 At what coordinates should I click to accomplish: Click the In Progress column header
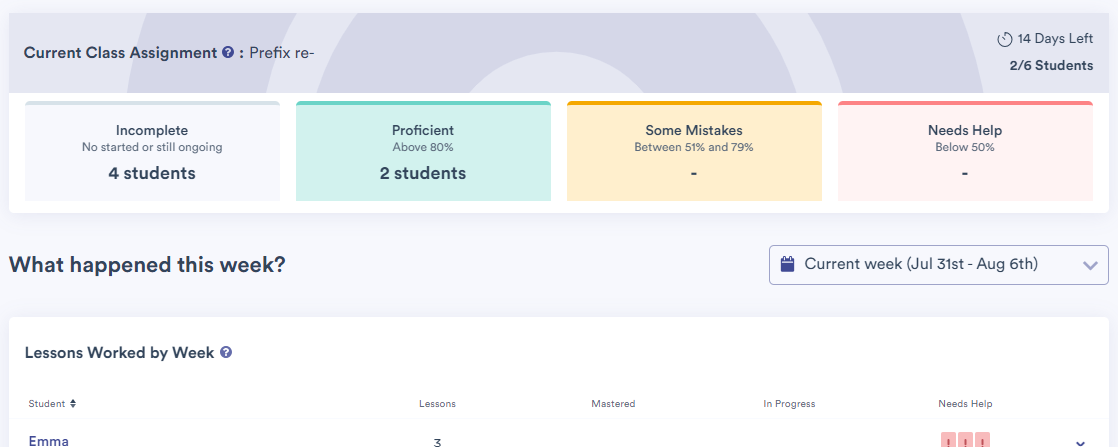(789, 404)
